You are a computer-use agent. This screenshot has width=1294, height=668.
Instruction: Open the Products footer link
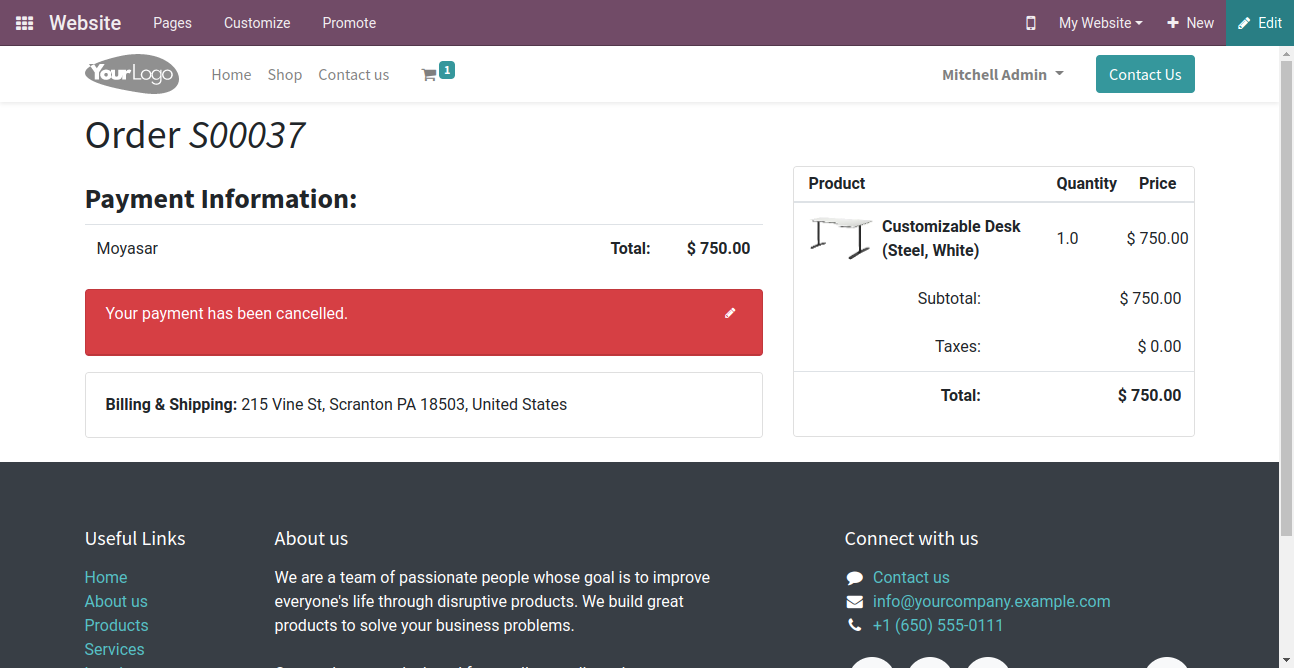tap(116, 625)
